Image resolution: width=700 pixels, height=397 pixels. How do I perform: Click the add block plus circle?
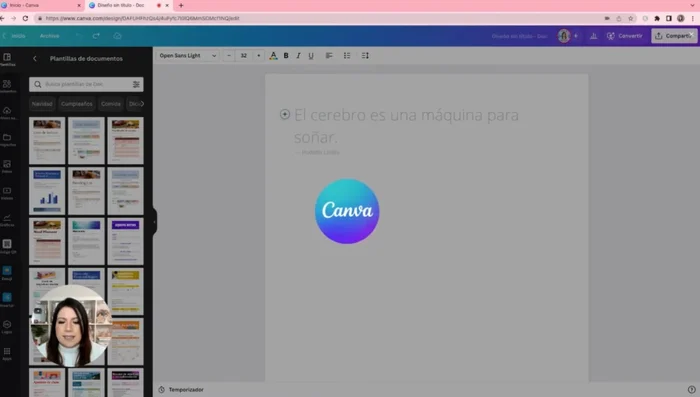click(284, 114)
